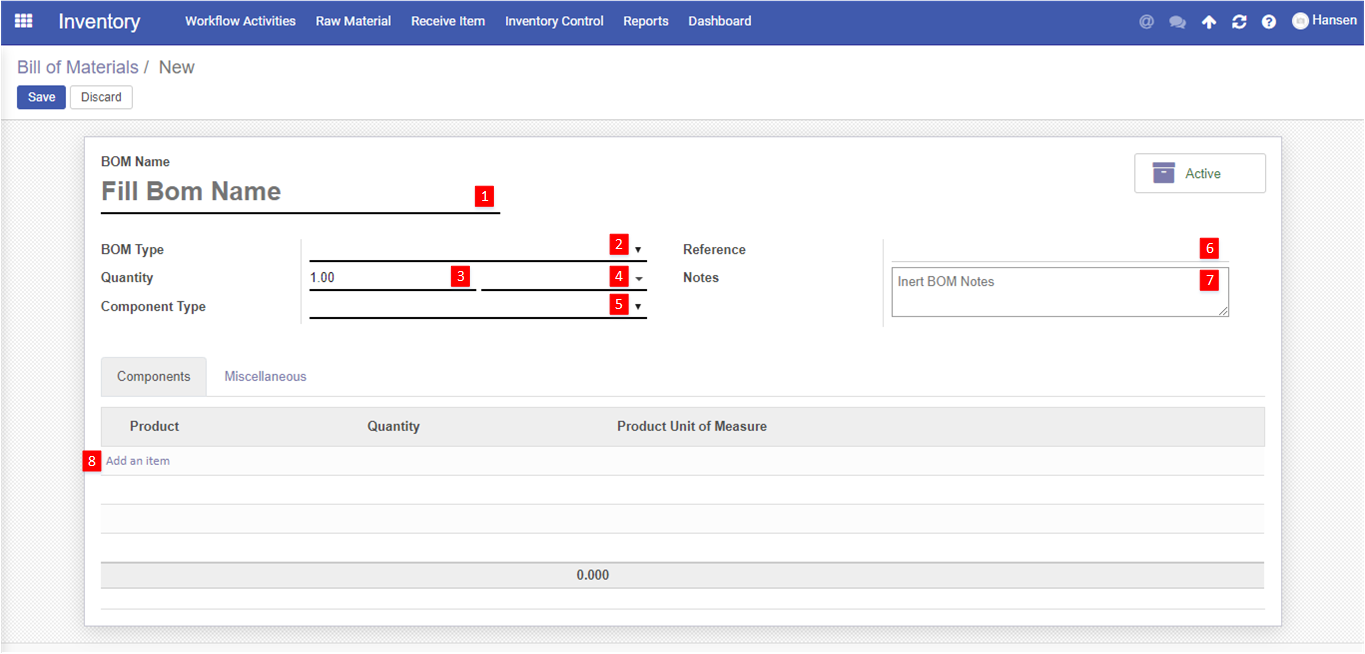Click the Hansen user avatar
This screenshot has height=654, width=1365.
(1300, 21)
